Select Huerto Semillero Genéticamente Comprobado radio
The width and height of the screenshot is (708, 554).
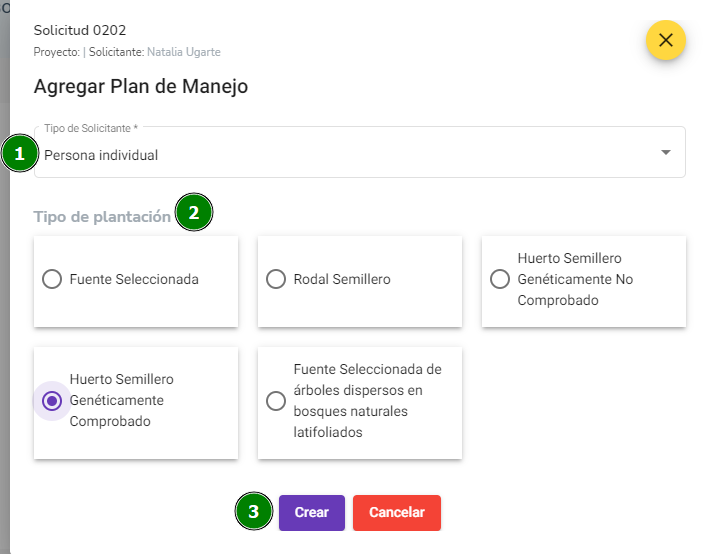pos(52,400)
